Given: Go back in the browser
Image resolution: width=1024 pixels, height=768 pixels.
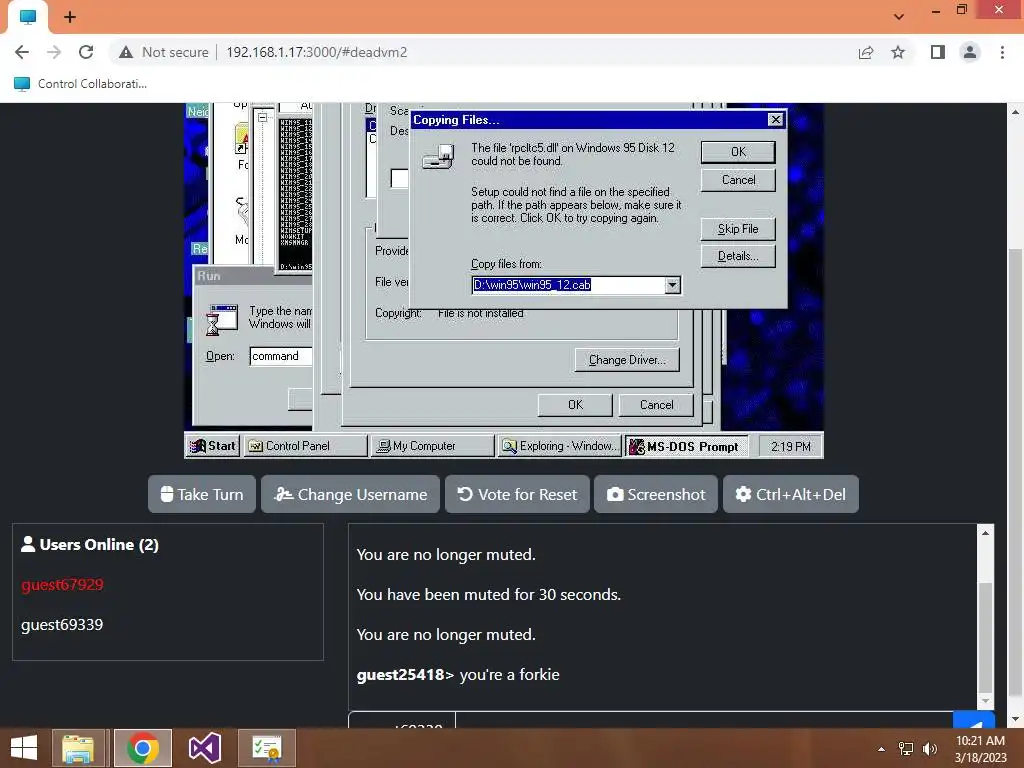Looking at the screenshot, I should (22, 52).
